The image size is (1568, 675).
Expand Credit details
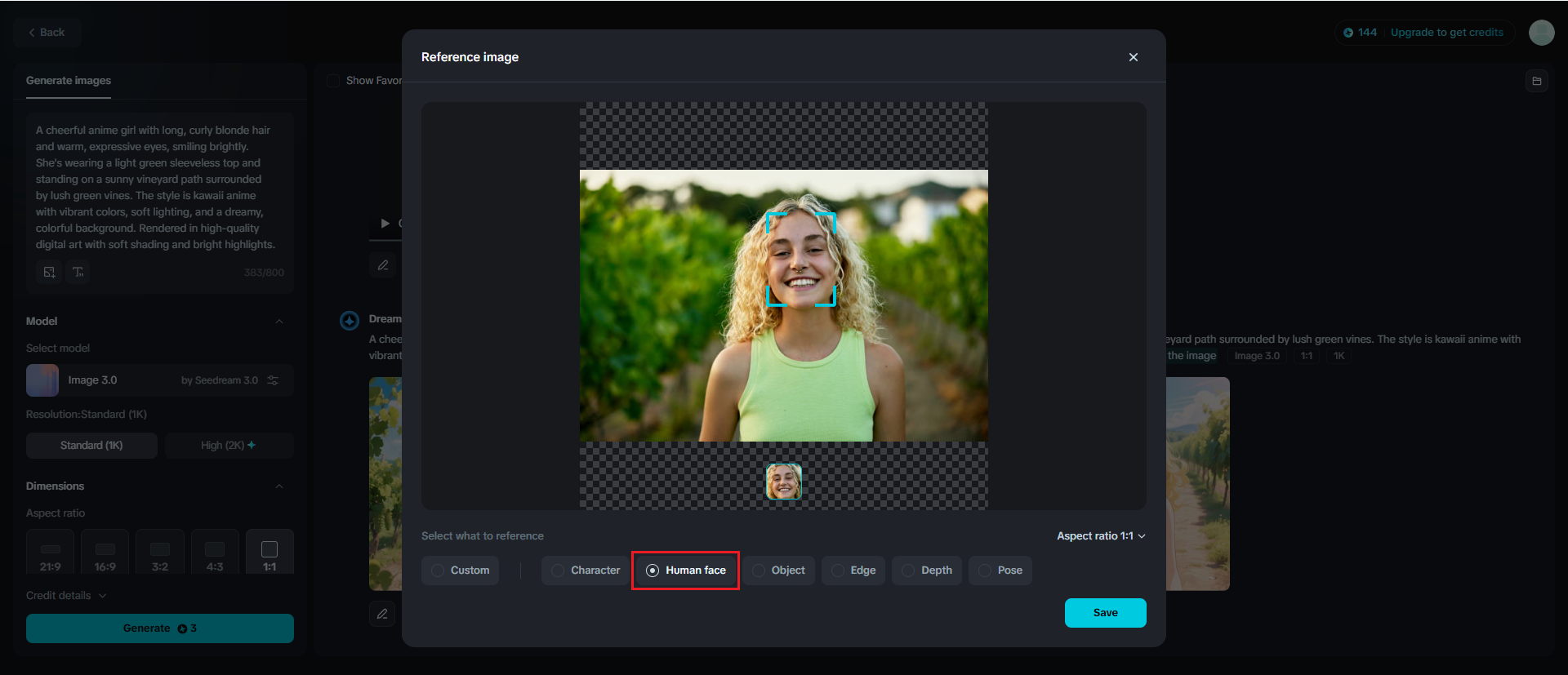(x=66, y=596)
